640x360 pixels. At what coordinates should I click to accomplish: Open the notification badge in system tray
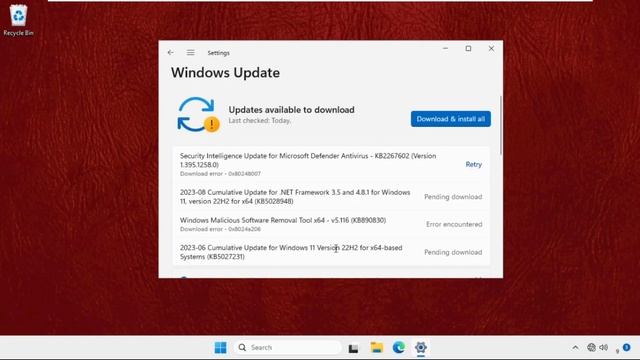[x=626, y=347]
